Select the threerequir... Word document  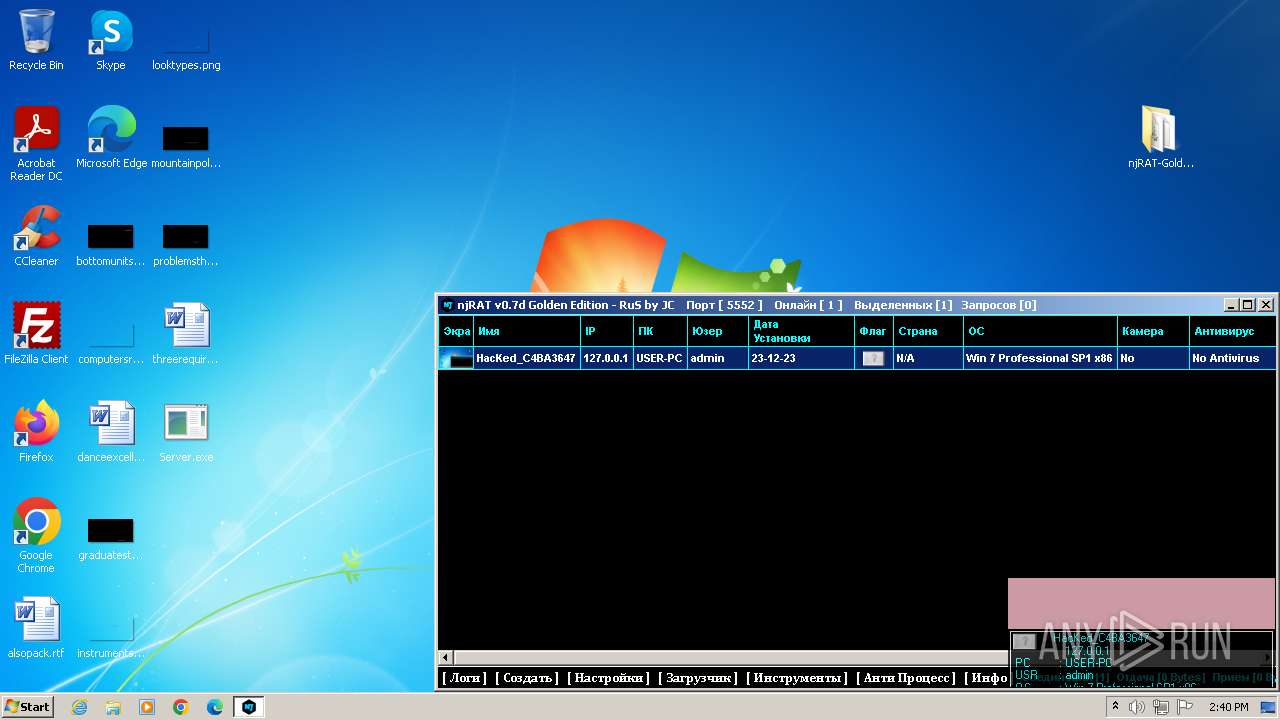point(186,334)
